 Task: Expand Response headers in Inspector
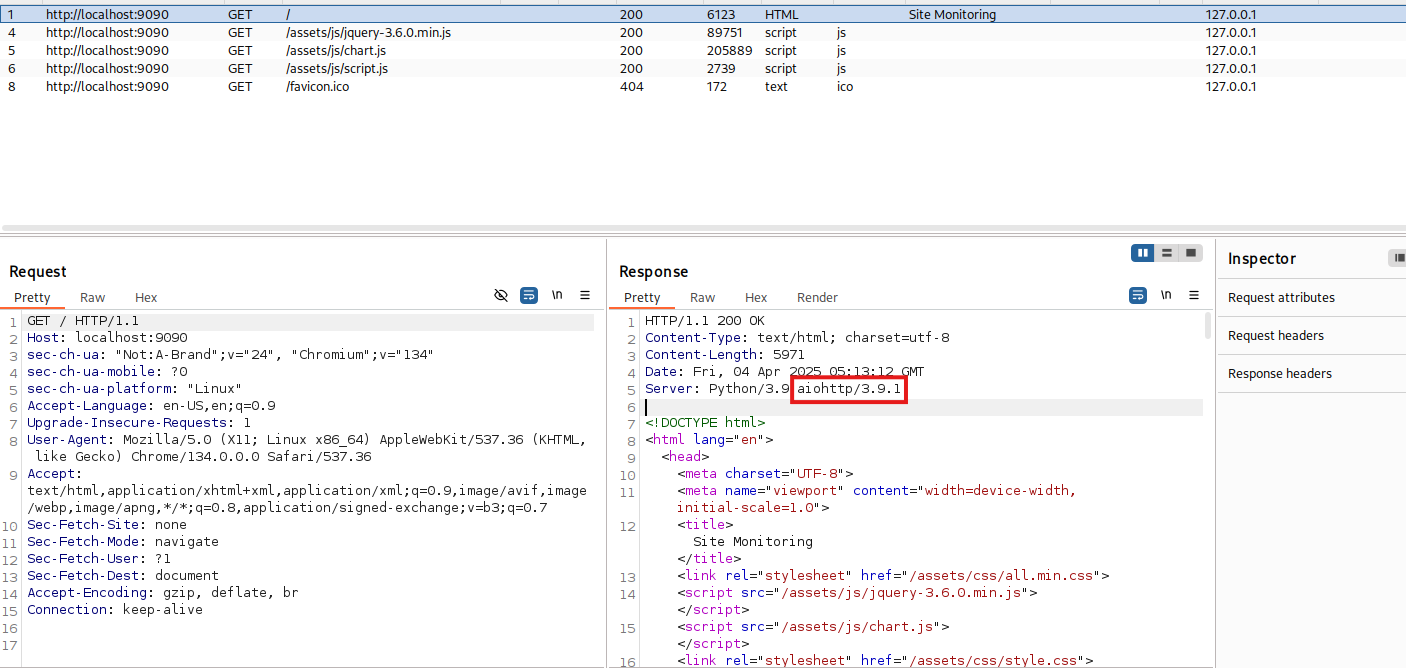(x=1280, y=373)
